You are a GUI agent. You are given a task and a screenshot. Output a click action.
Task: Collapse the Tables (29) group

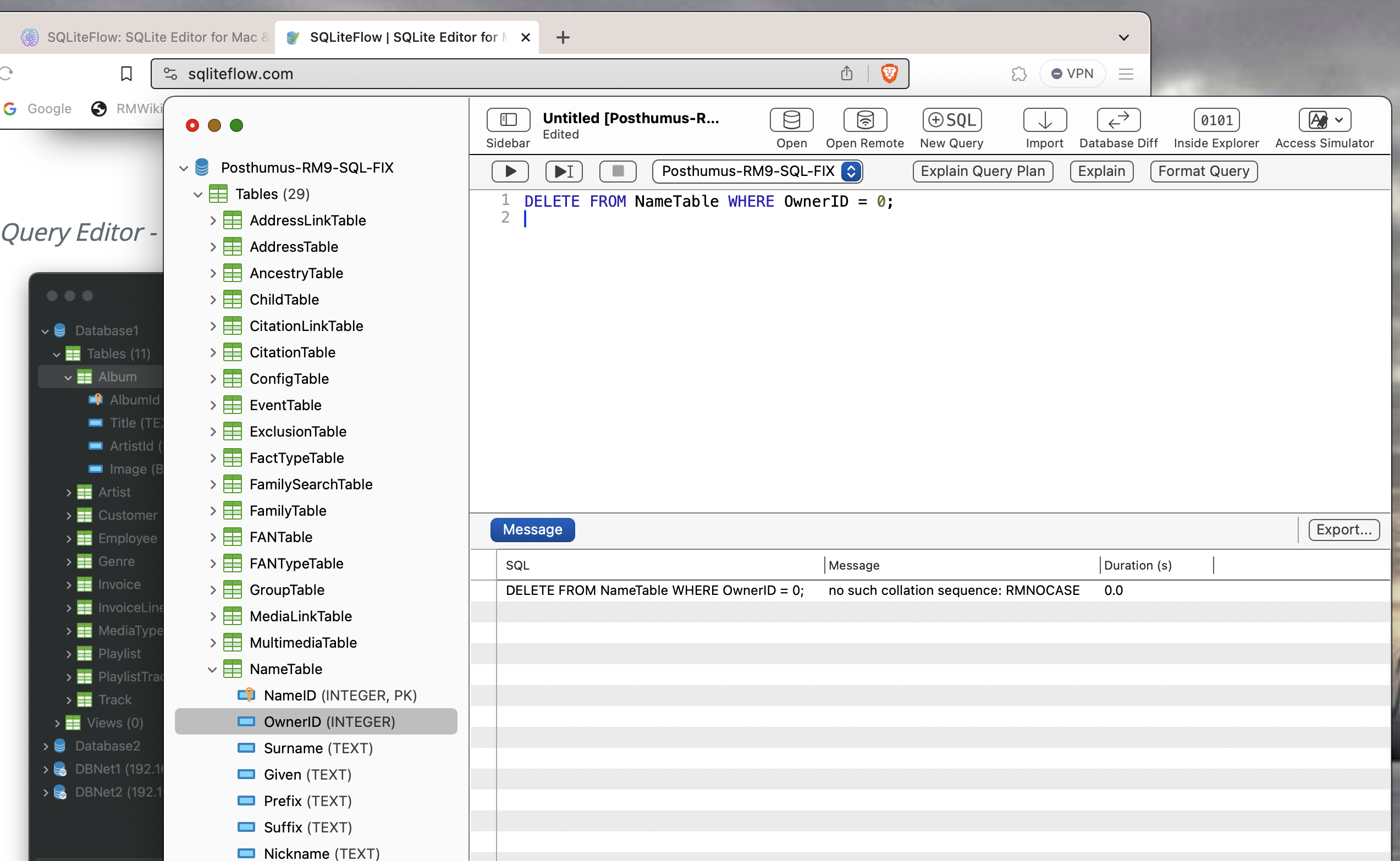pos(197,194)
